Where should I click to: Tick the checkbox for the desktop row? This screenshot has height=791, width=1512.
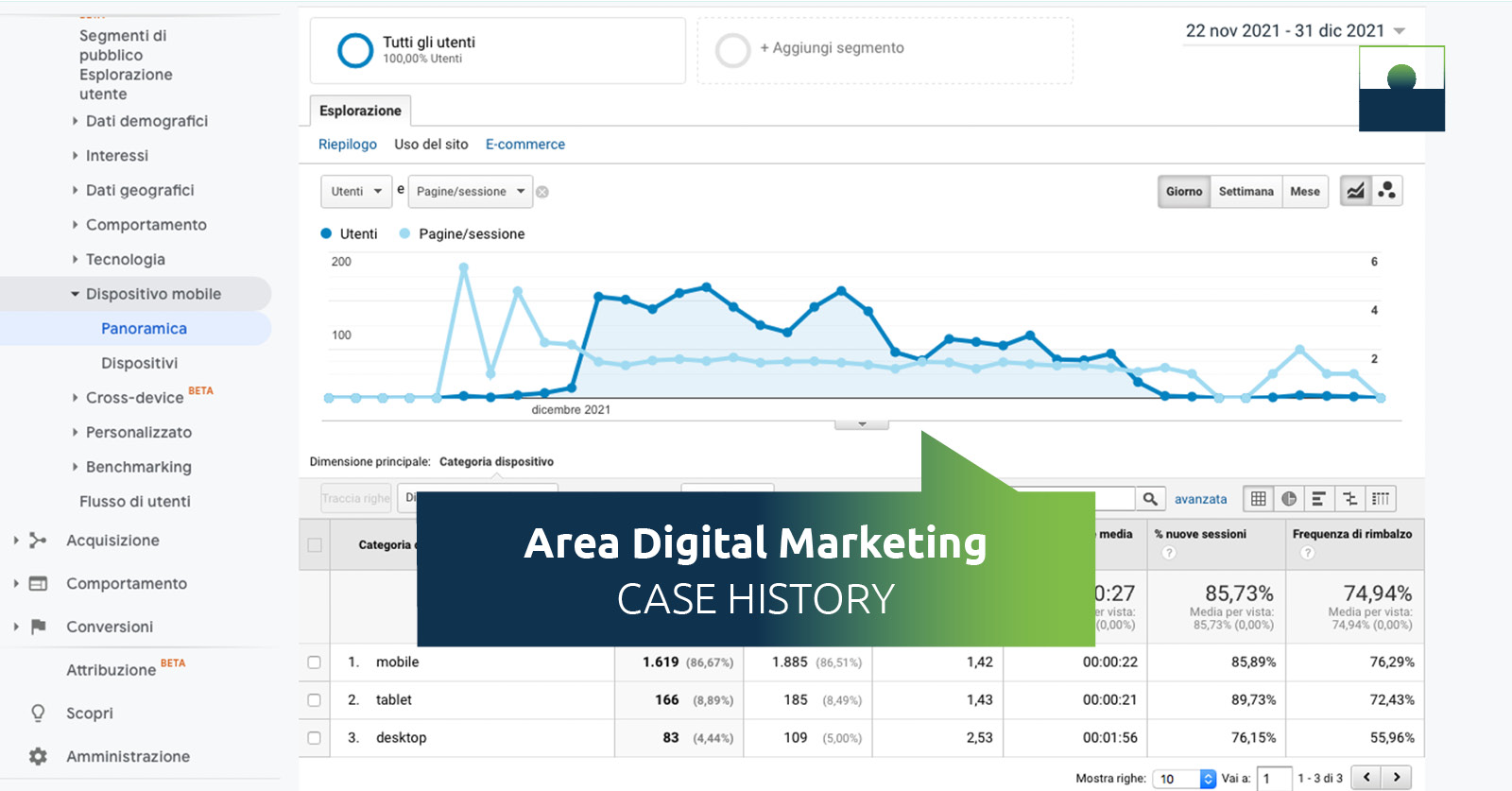(x=315, y=738)
